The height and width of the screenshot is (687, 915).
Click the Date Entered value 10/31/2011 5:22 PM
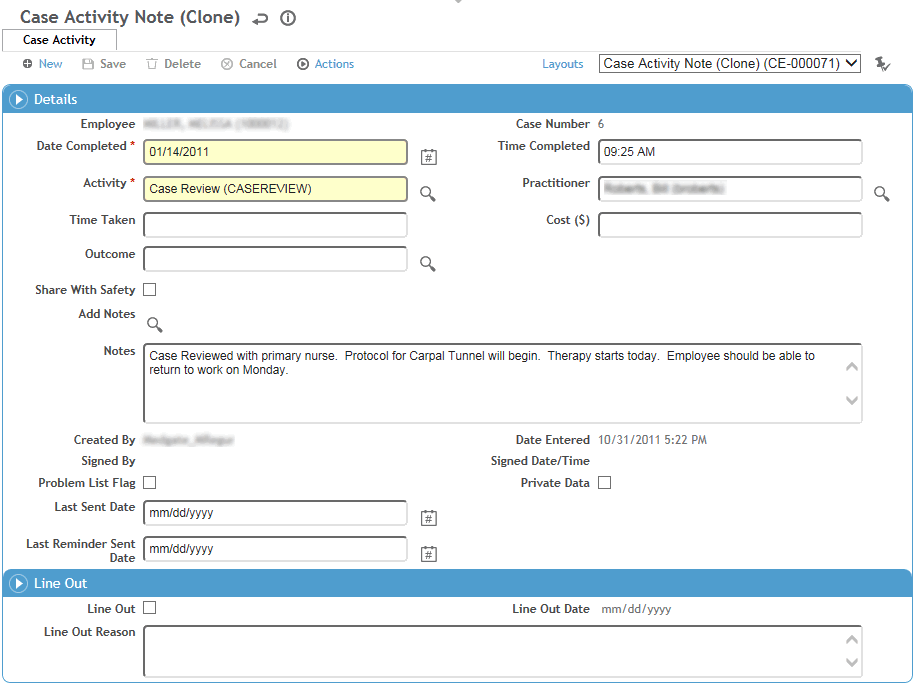pos(652,440)
